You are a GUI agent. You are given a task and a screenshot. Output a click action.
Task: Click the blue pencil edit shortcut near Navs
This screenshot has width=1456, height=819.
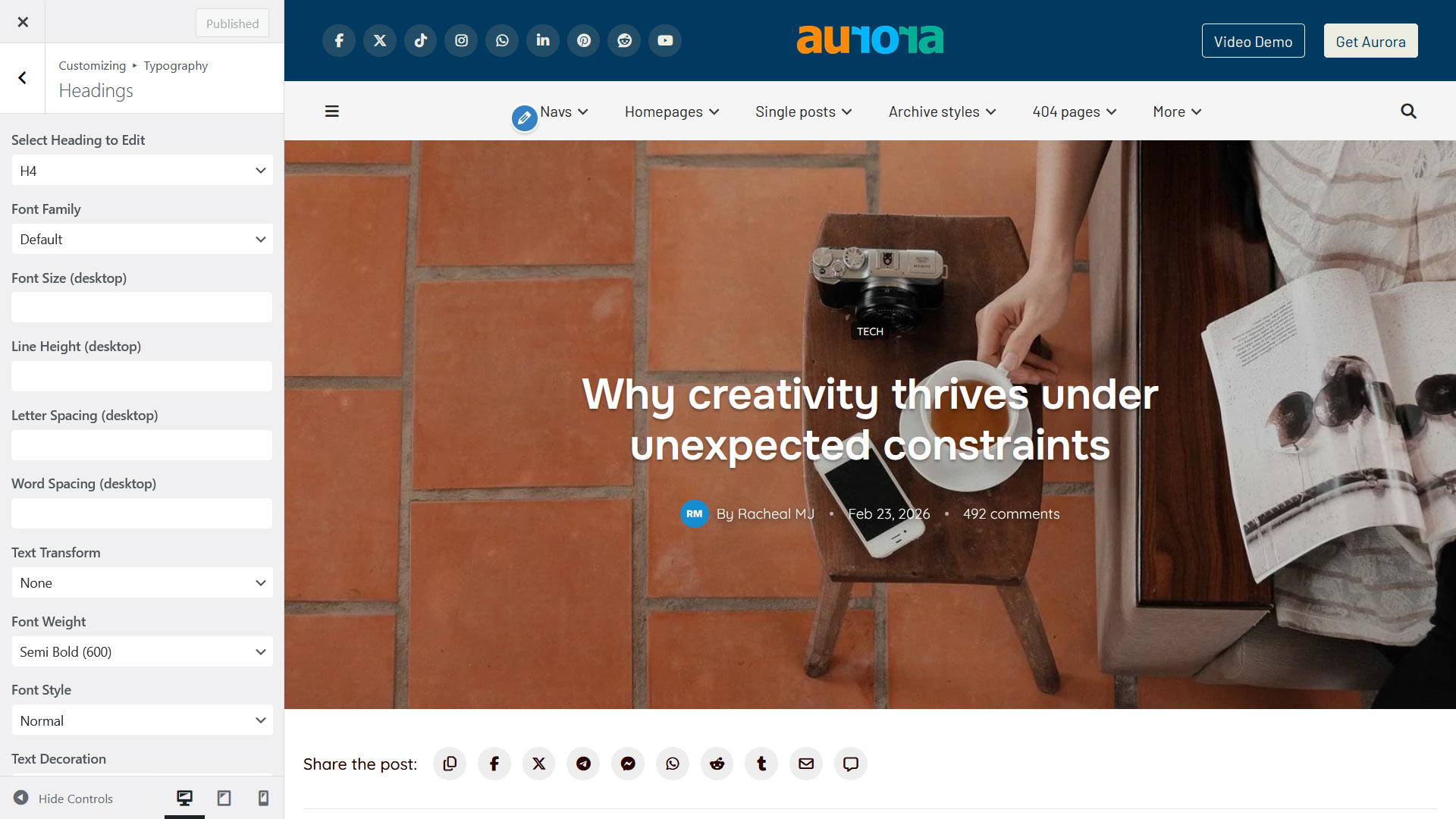[524, 118]
